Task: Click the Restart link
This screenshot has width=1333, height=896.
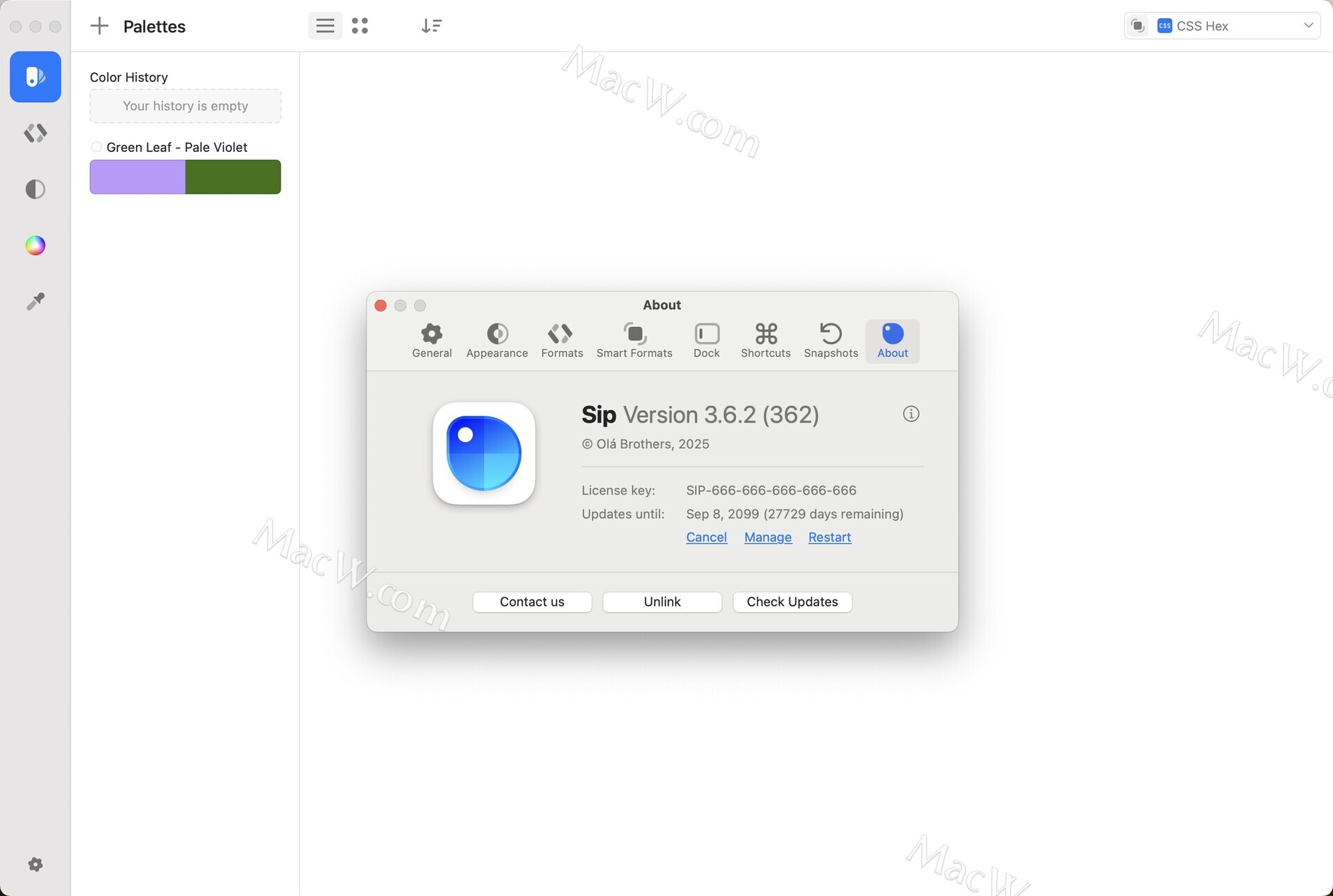Action: coord(830,537)
